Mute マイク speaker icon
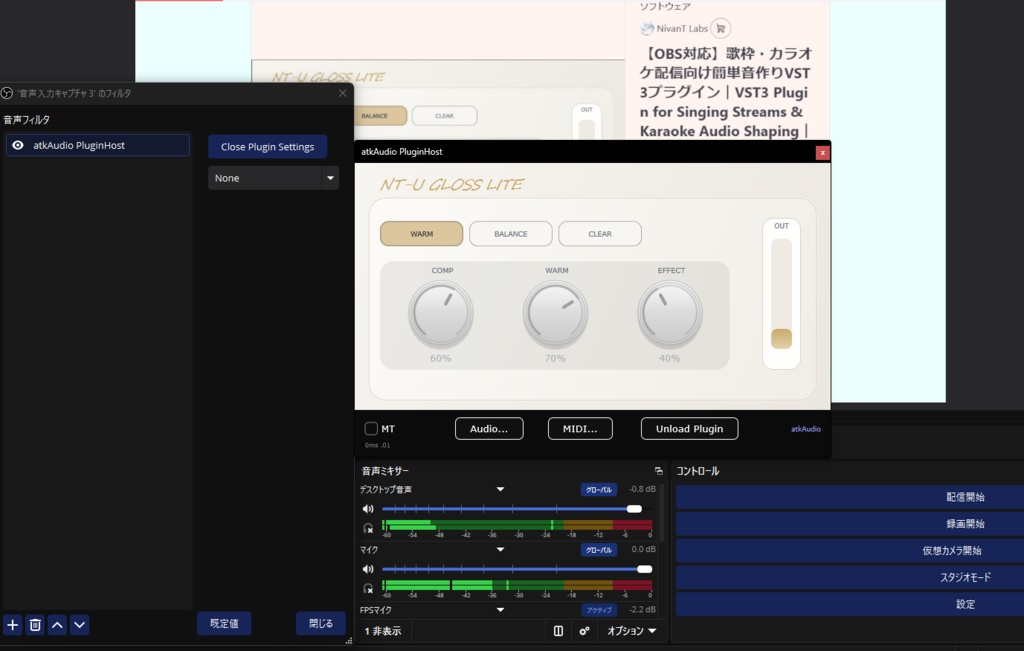 click(368, 569)
